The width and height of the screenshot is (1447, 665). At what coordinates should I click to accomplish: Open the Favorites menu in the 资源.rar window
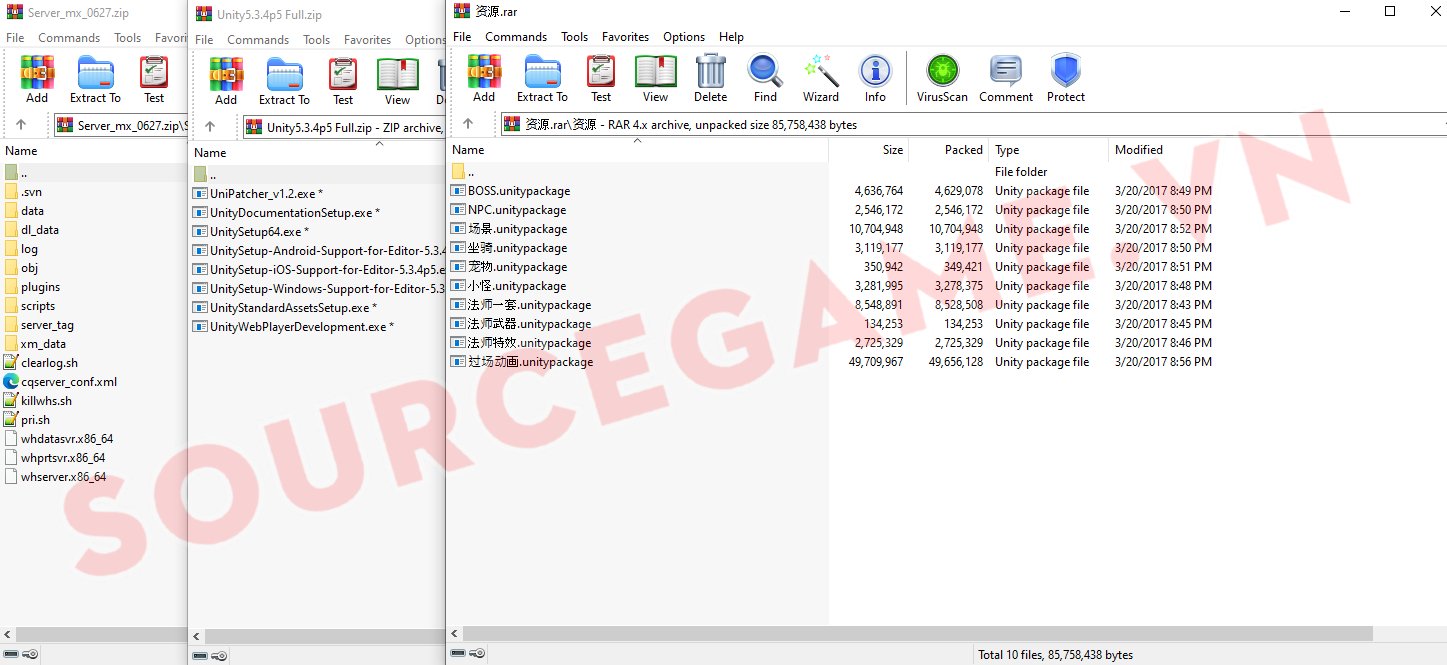626,37
